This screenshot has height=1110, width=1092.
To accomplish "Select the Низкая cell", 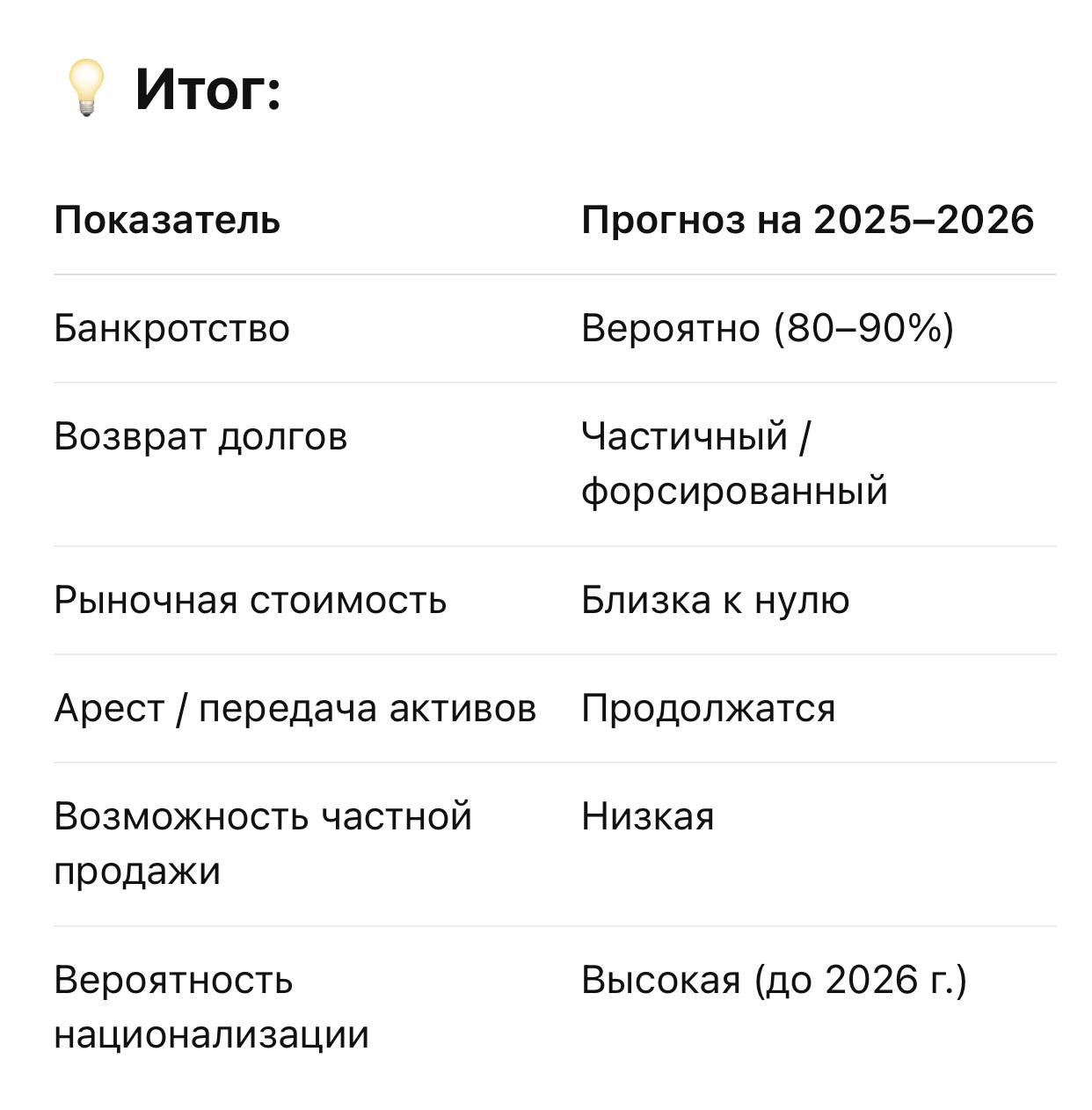I will click(x=648, y=817).
